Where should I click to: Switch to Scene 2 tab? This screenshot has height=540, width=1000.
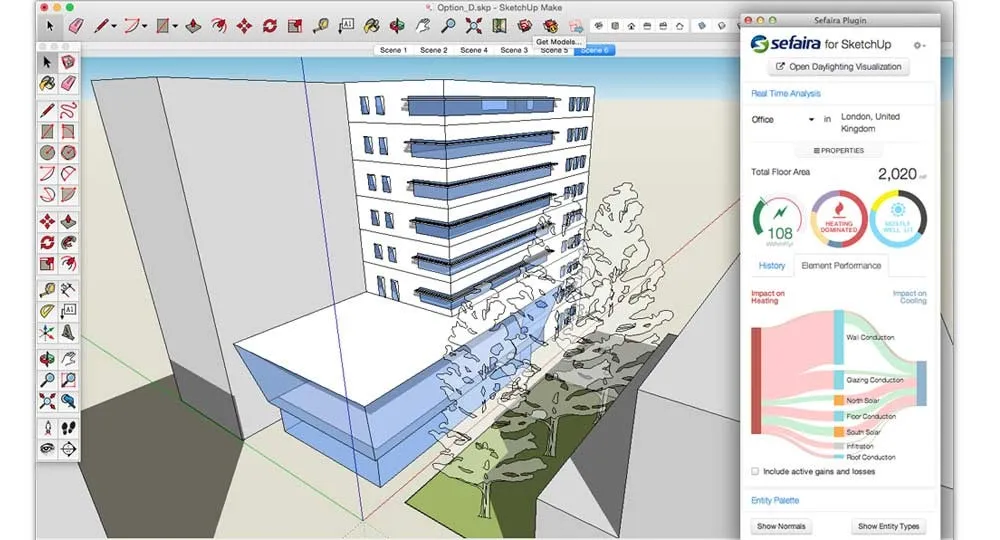(x=434, y=50)
